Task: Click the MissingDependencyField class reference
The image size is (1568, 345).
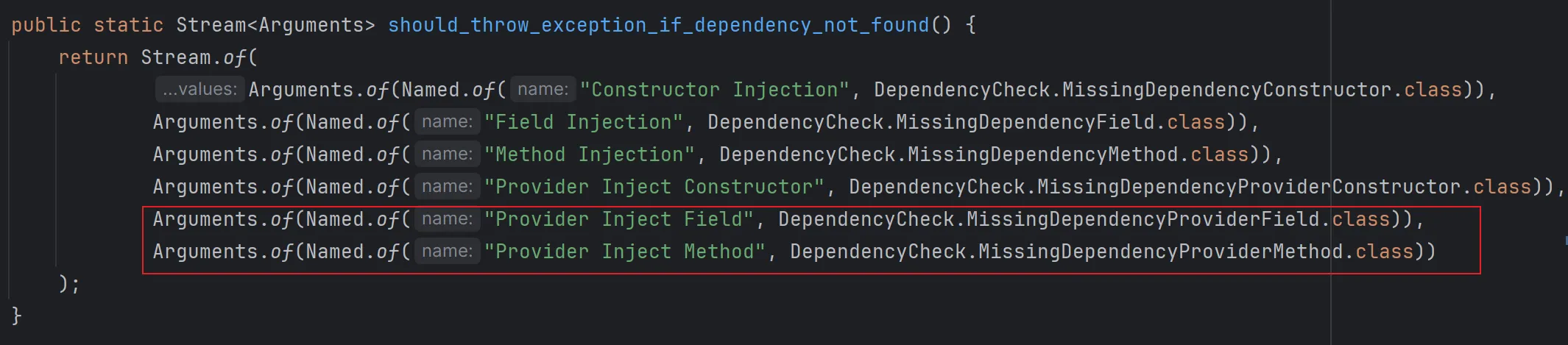Action: coord(1025,122)
